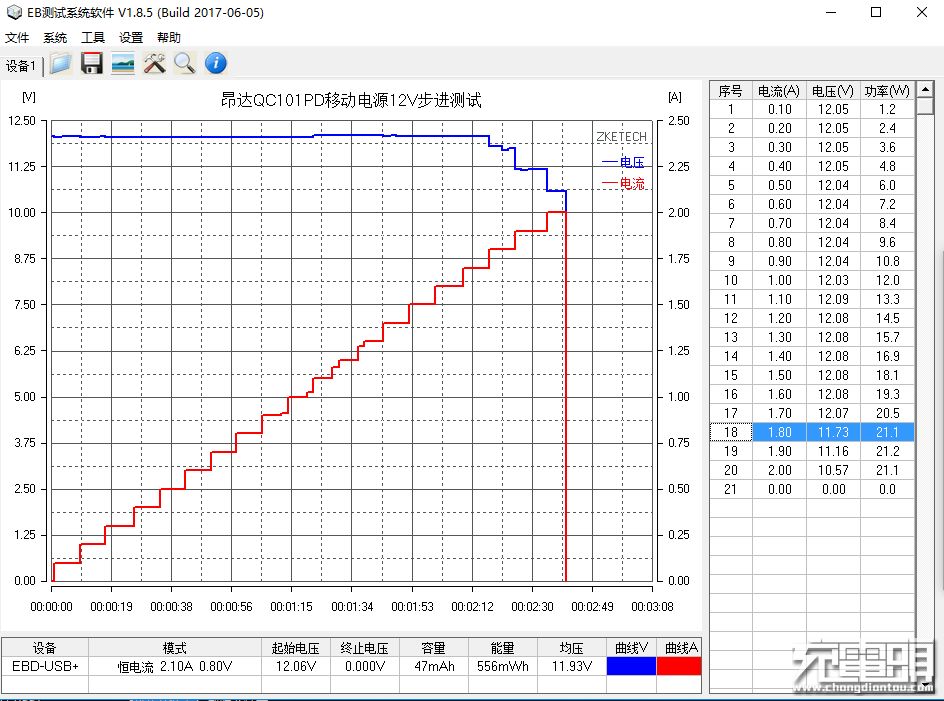Viewport: 944px width, 701px height.
Task: Click the 均压 header in summary table
Action: (571, 647)
